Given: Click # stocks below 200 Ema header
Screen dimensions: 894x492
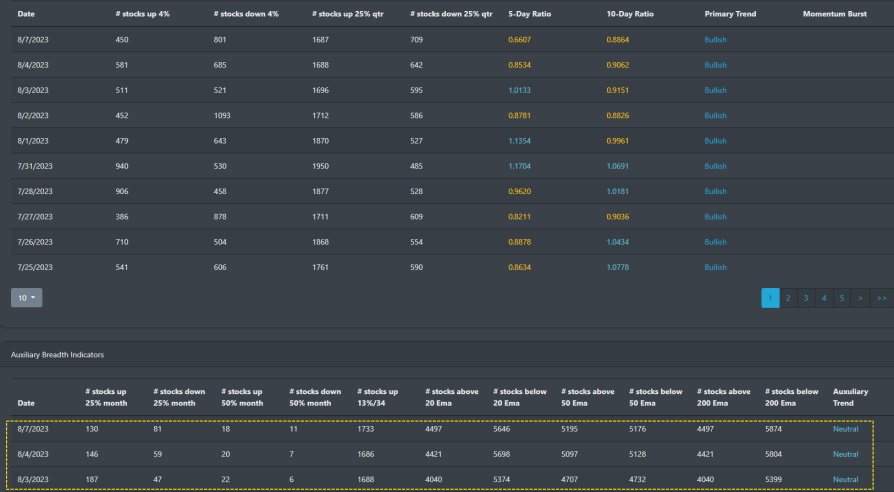Looking at the screenshot, I should [x=791, y=397].
